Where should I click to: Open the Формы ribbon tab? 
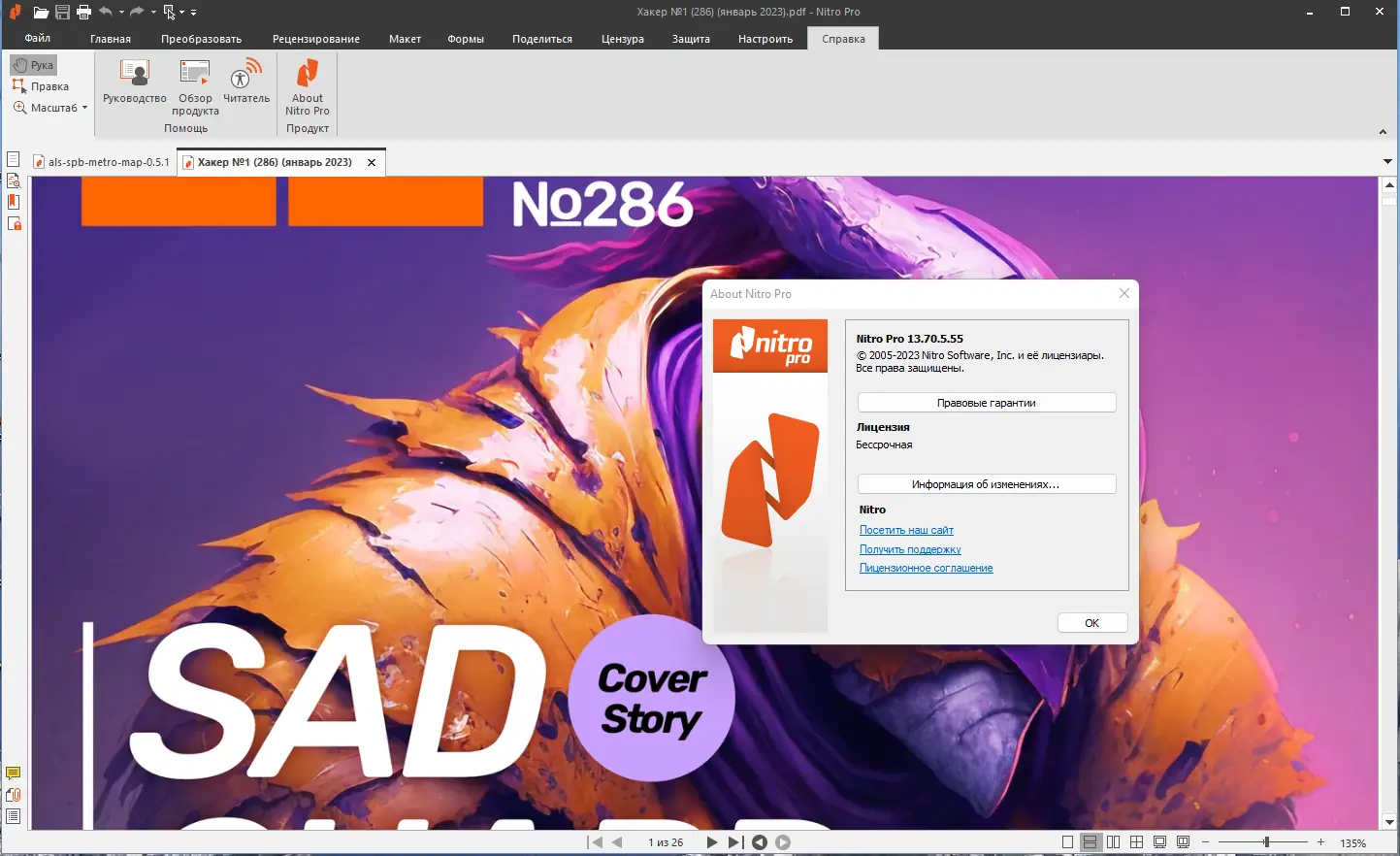tap(466, 39)
